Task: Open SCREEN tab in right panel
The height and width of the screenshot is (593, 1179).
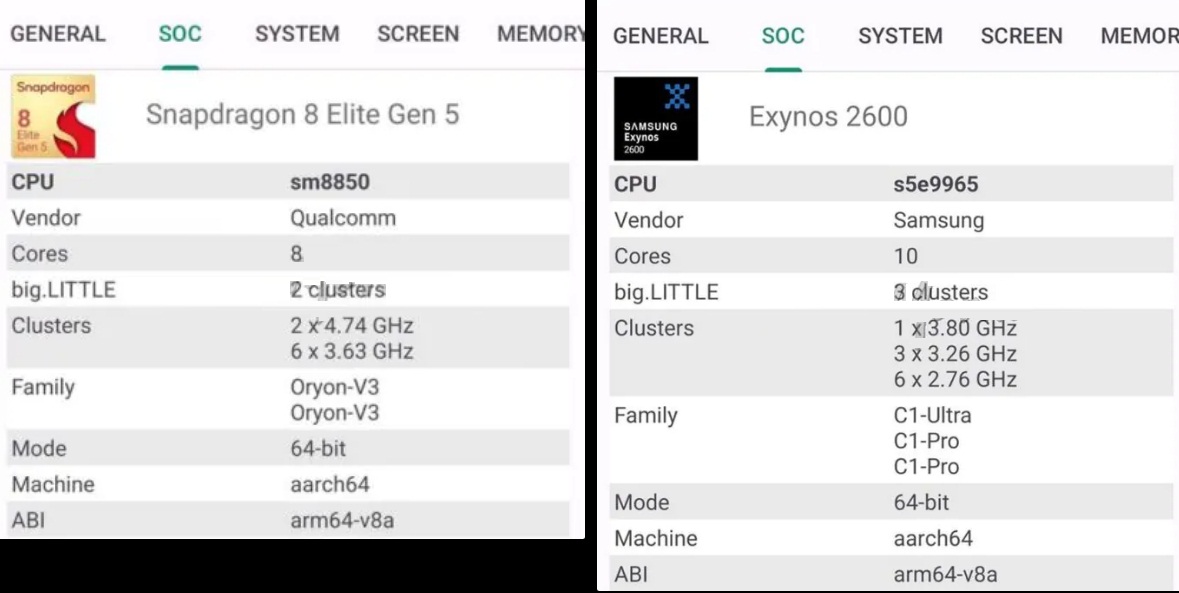Action: click(1021, 36)
